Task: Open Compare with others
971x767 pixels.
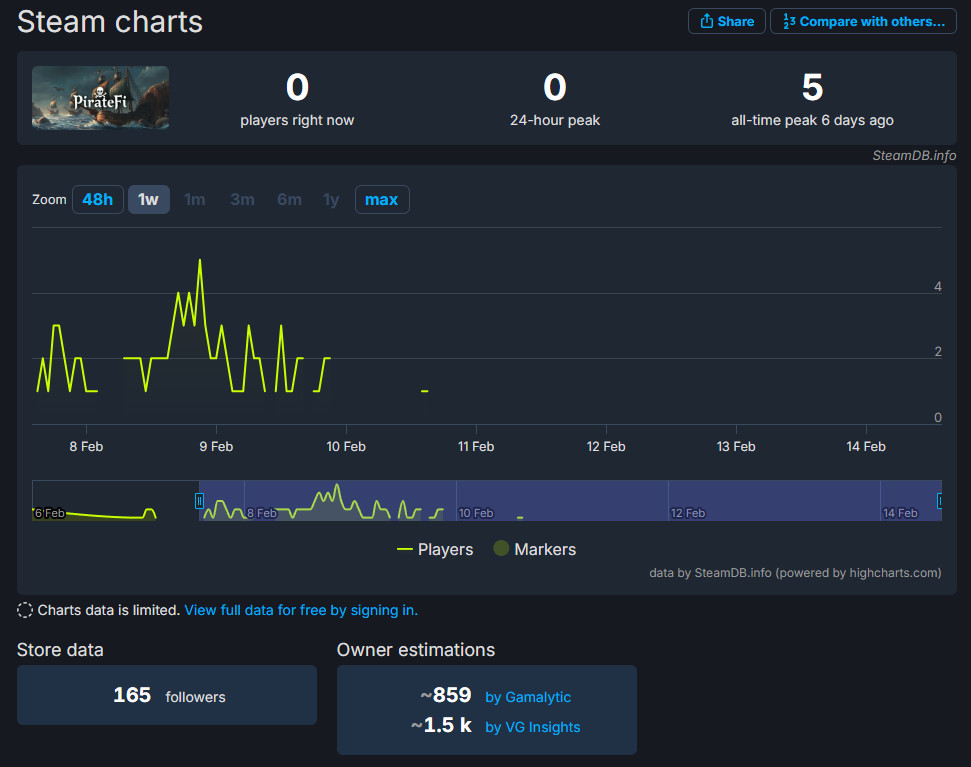Action: 862,21
